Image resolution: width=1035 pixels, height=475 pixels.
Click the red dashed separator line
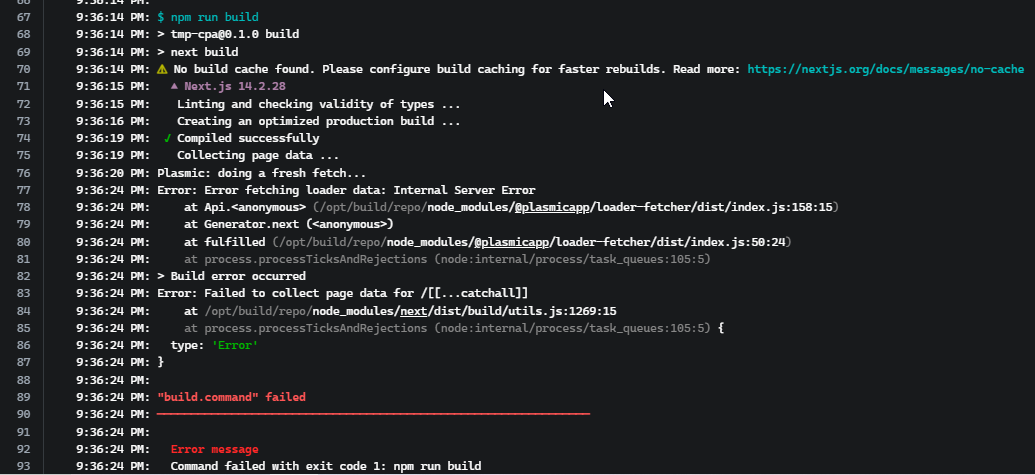[374, 414]
